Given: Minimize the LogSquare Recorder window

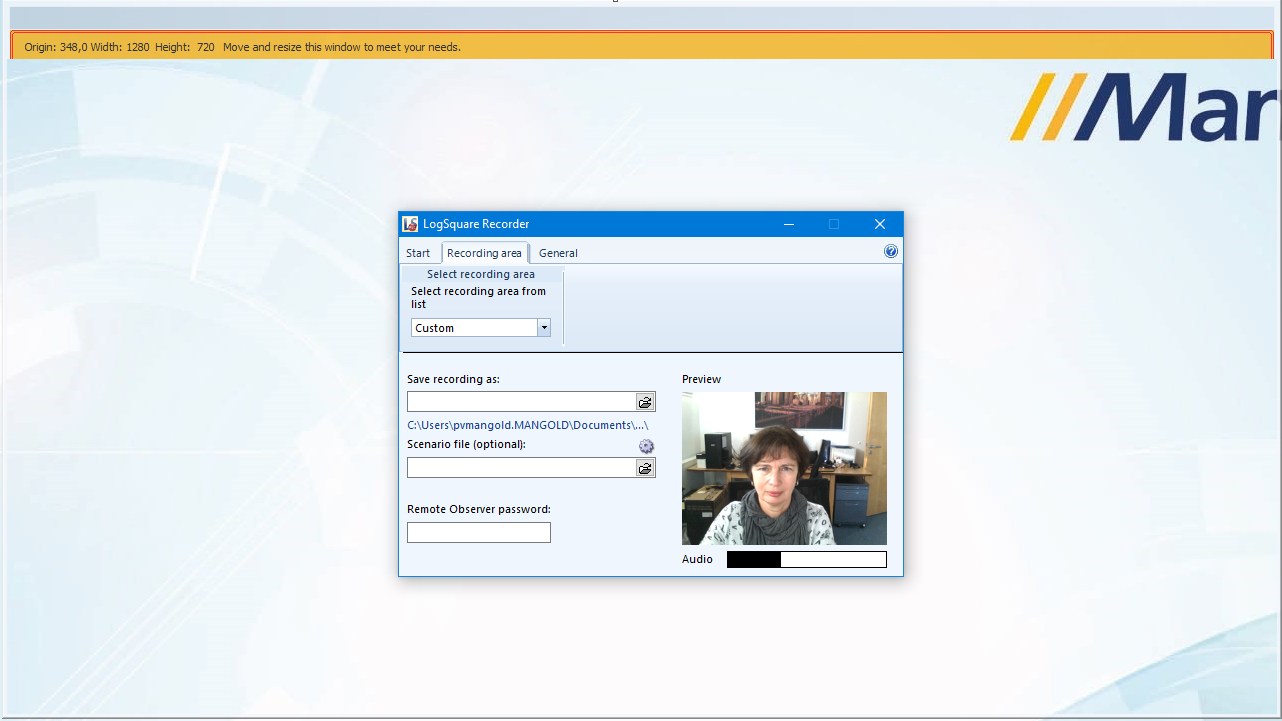Looking at the screenshot, I should tap(788, 224).
